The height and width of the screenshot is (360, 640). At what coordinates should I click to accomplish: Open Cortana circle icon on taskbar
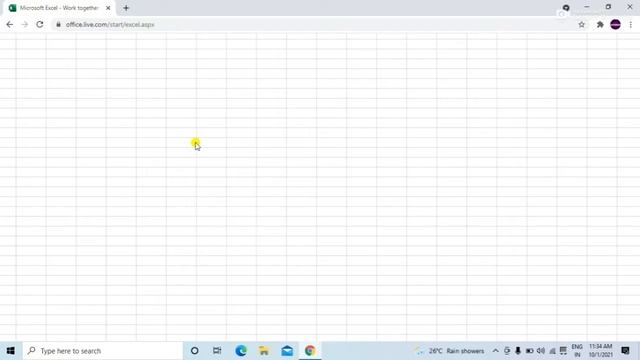(x=195, y=351)
